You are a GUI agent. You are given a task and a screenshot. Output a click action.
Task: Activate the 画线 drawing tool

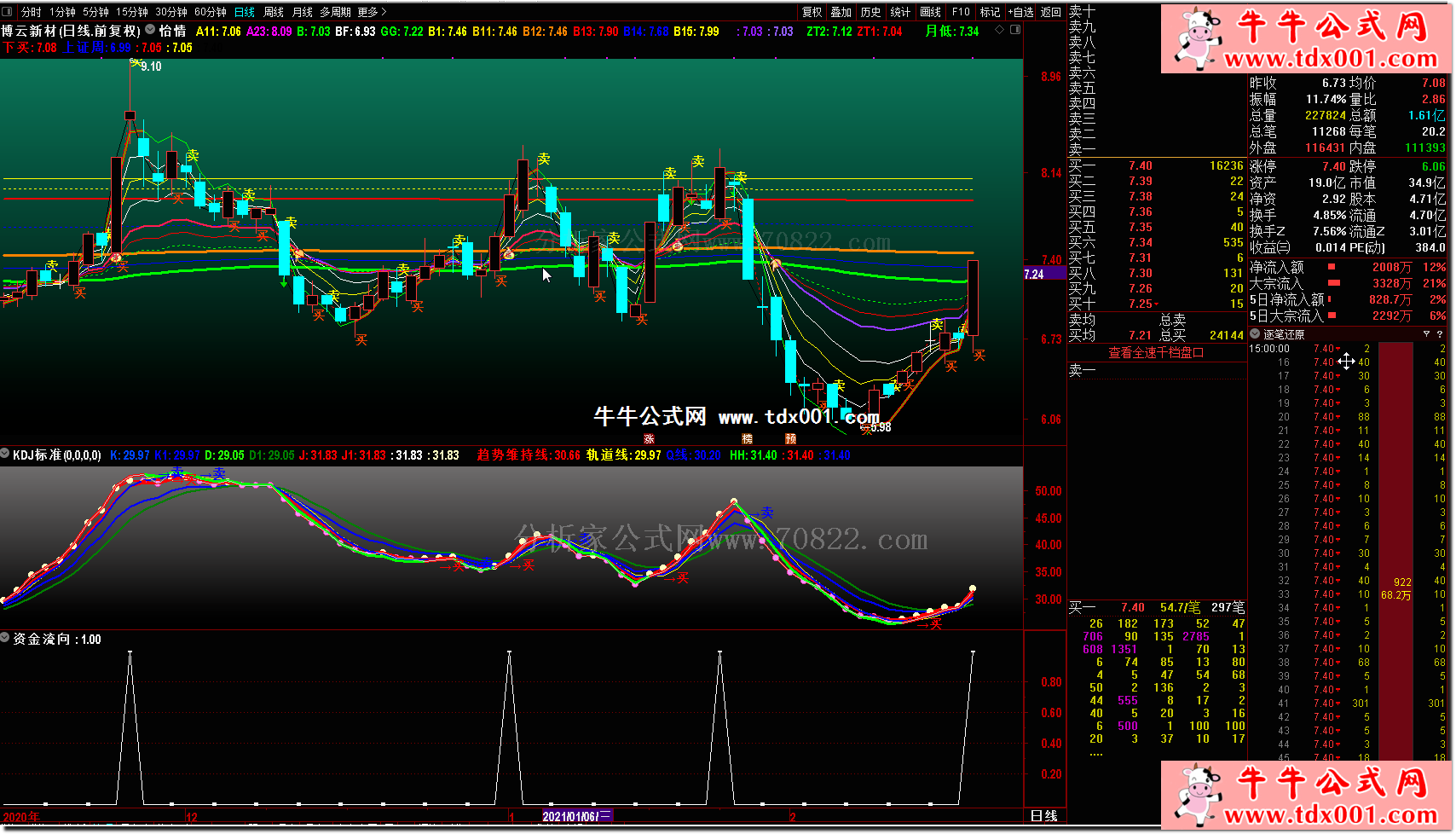pos(931,12)
